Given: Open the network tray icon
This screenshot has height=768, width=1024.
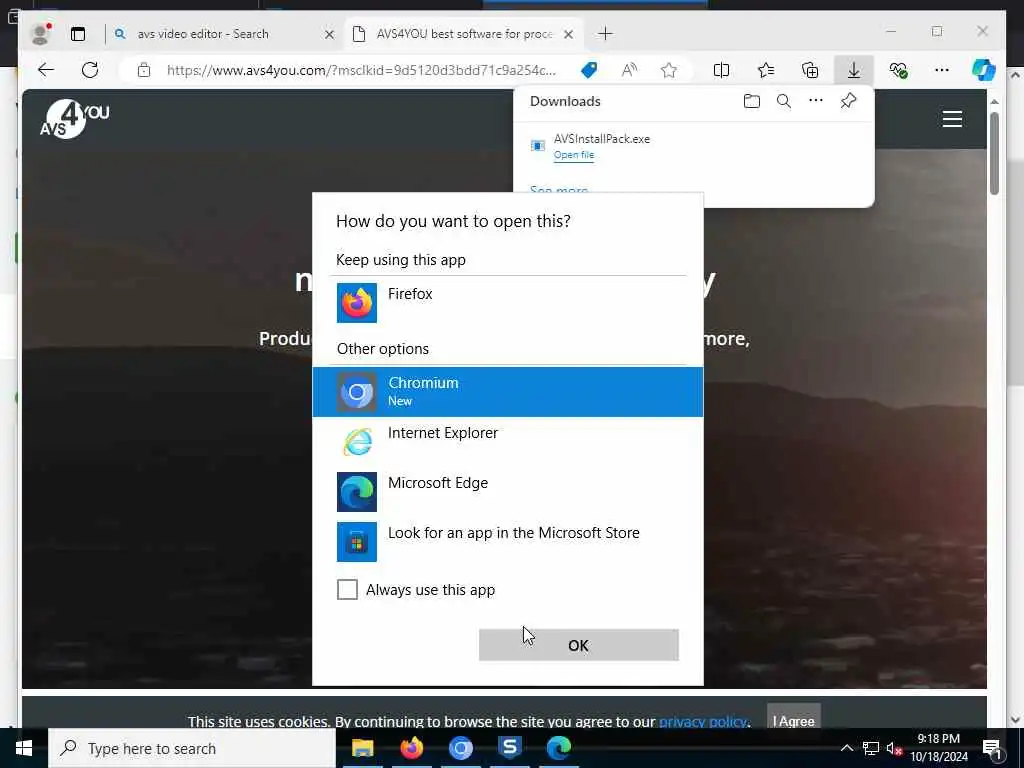Looking at the screenshot, I should pyautogui.click(x=871, y=748).
